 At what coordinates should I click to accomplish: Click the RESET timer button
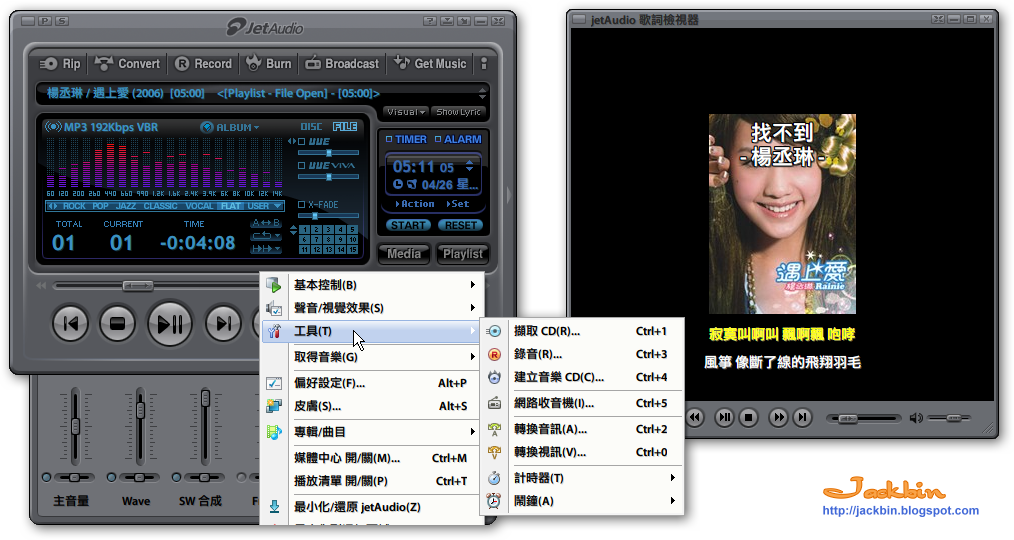[460, 225]
